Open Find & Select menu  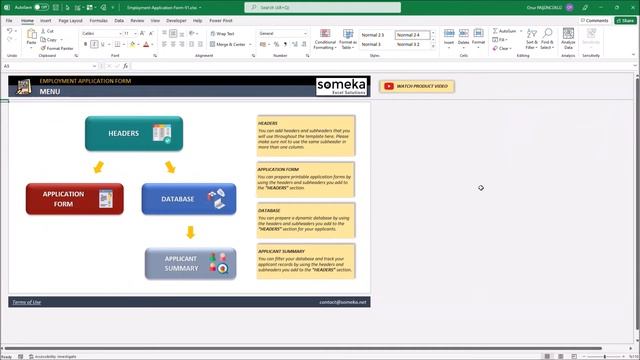point(547,39)
